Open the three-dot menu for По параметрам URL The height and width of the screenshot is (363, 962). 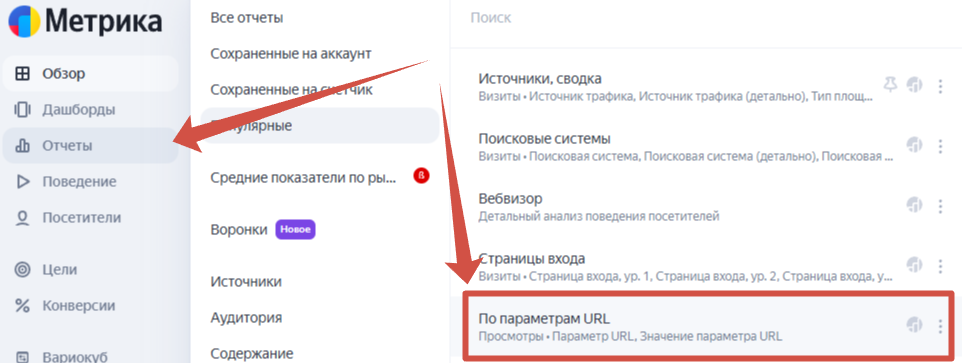940,326
